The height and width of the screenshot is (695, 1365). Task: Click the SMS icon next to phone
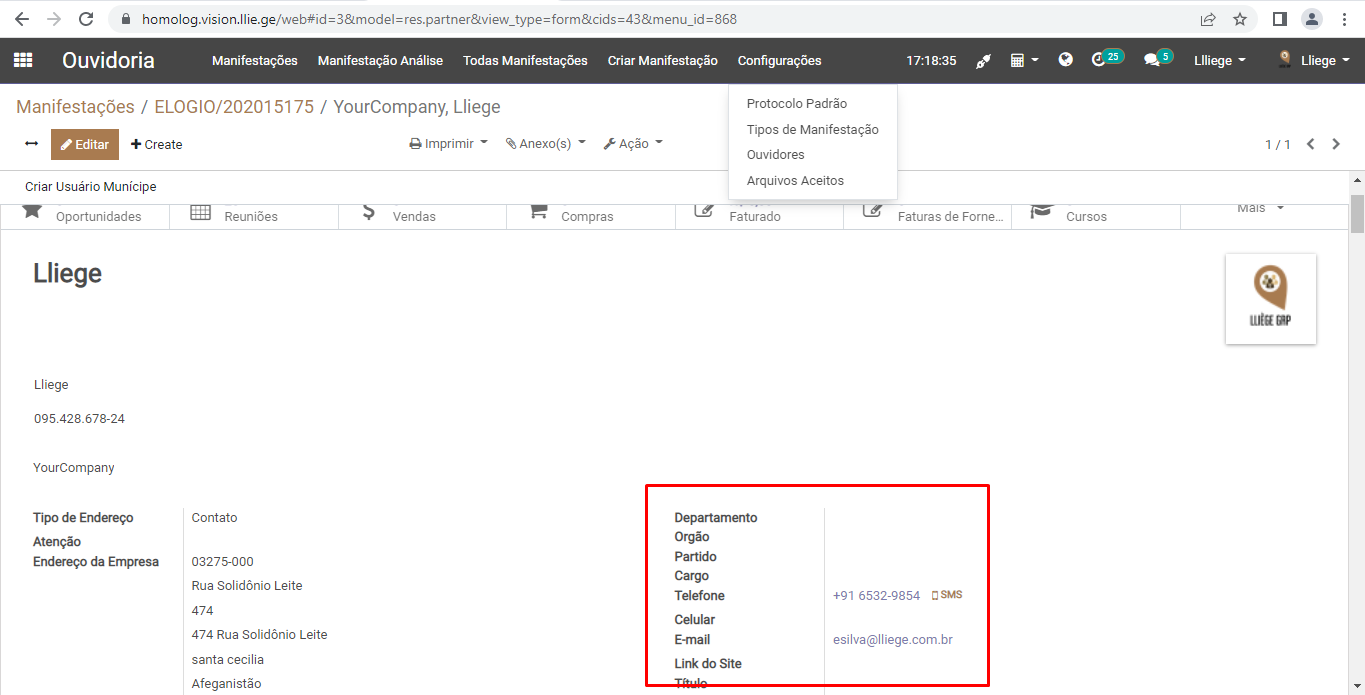click(x=946, y=595)
